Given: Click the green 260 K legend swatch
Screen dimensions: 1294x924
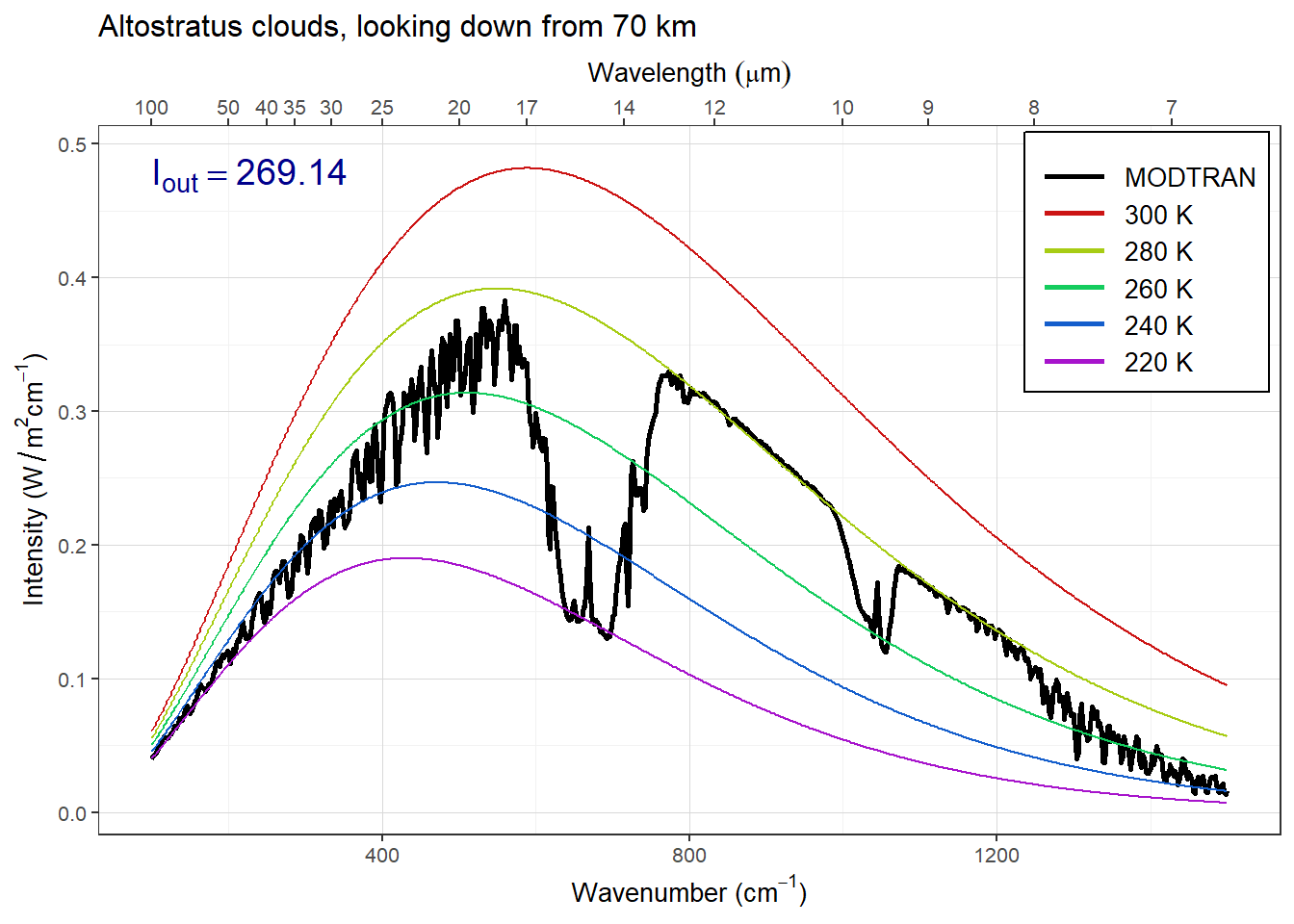Looking at the screenshot, I should (x=1074, y=288).
